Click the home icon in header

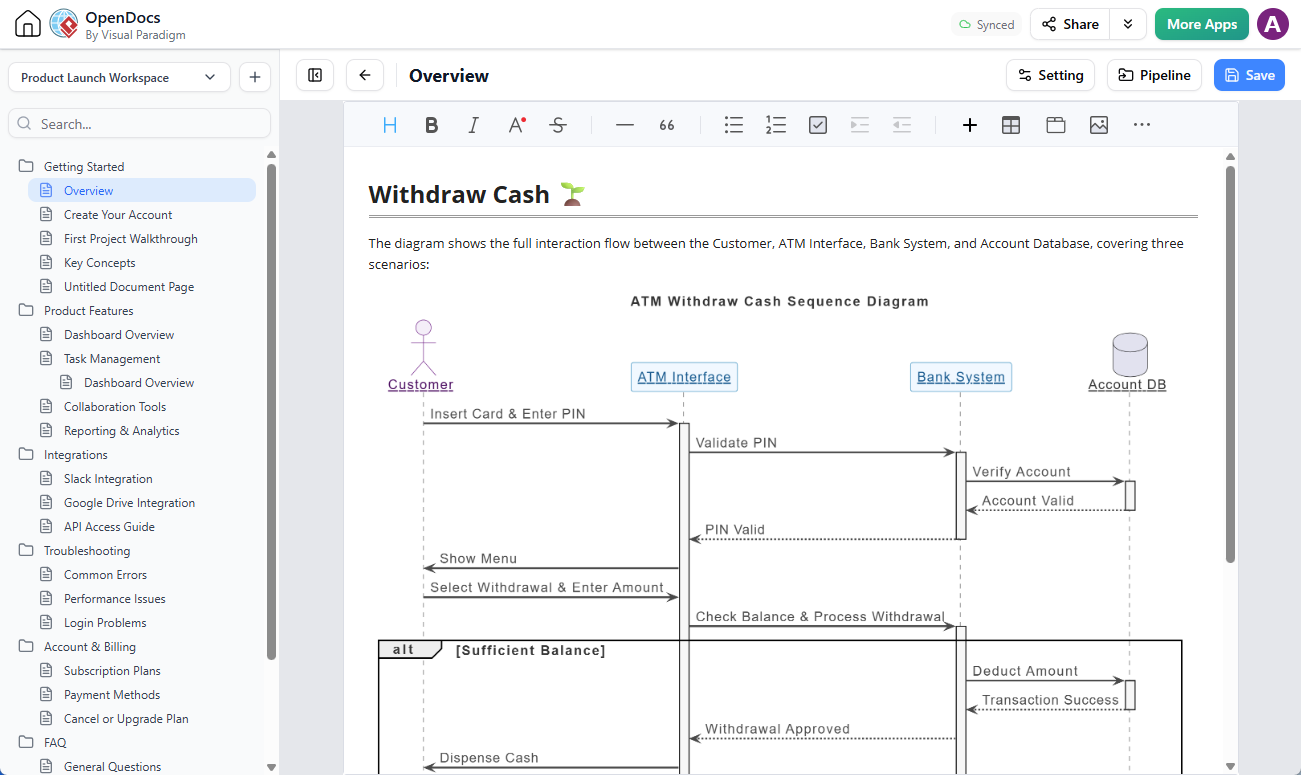pyautogui.click(x=28, y=24)
